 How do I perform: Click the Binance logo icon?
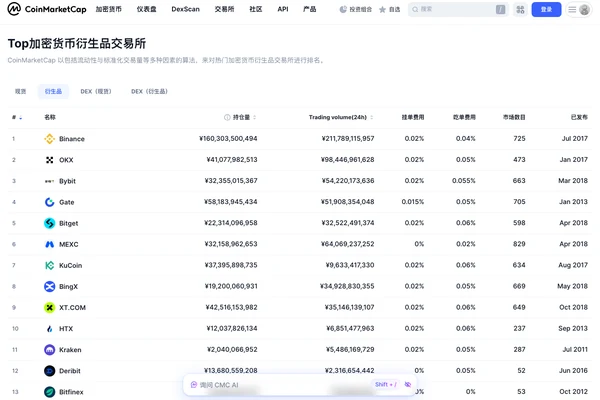[x=49, y=139]
